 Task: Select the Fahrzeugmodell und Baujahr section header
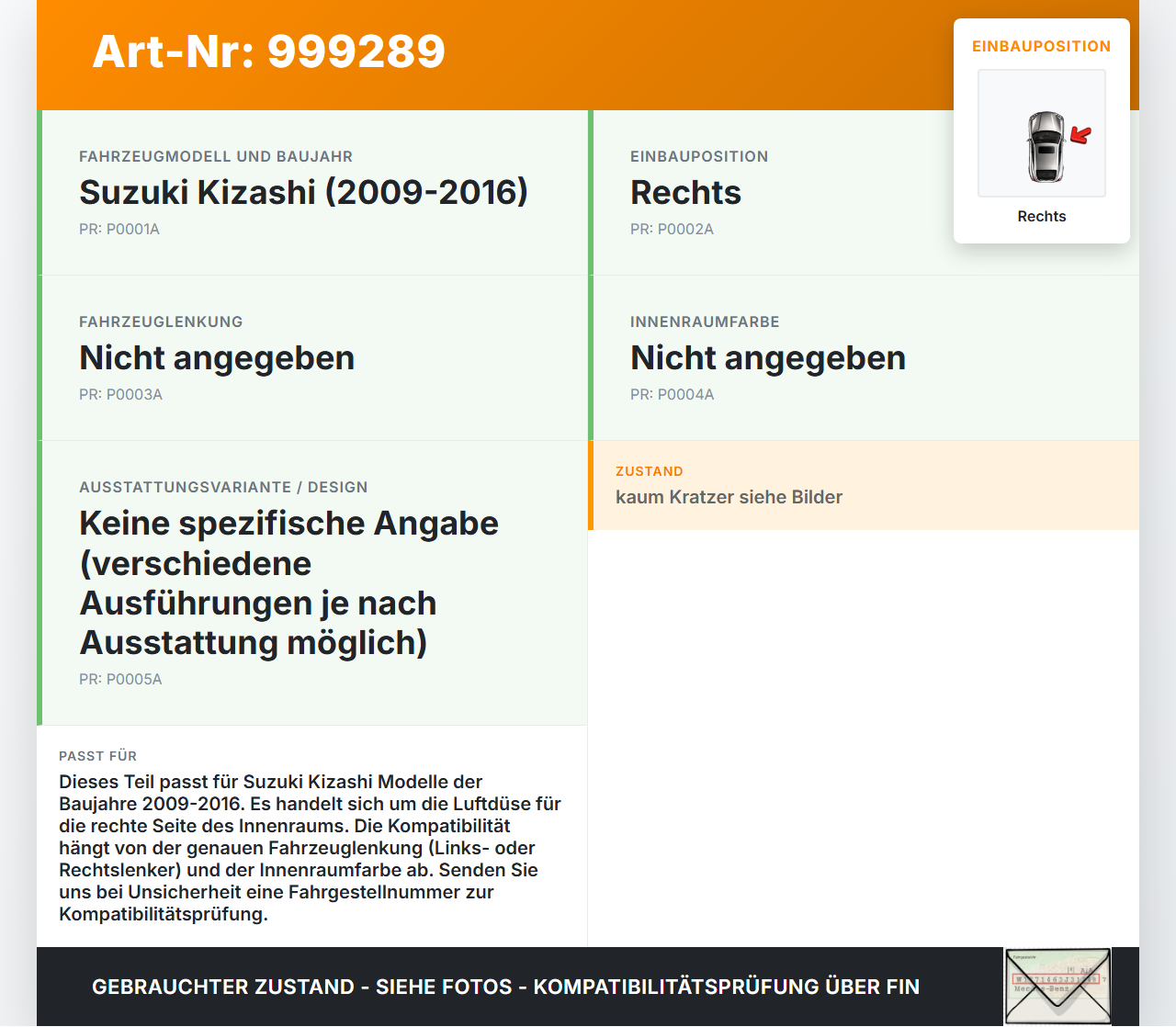point(216,156)
